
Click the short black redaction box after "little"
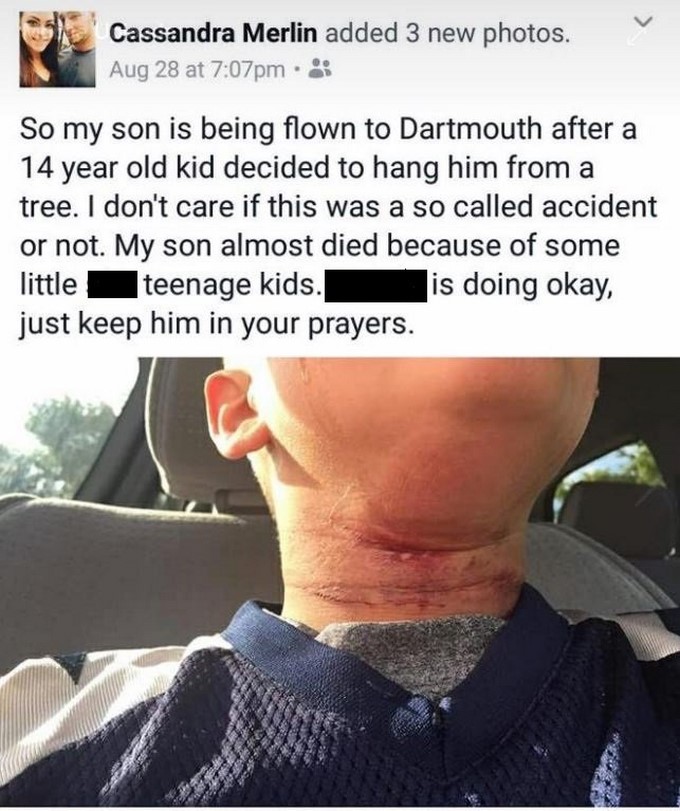tap(113, 285)
